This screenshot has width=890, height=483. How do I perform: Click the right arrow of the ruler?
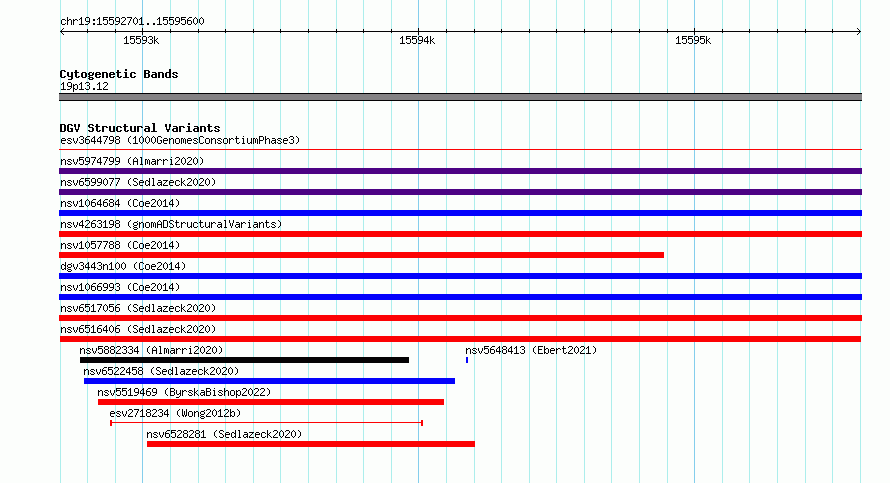coord(859,32)
